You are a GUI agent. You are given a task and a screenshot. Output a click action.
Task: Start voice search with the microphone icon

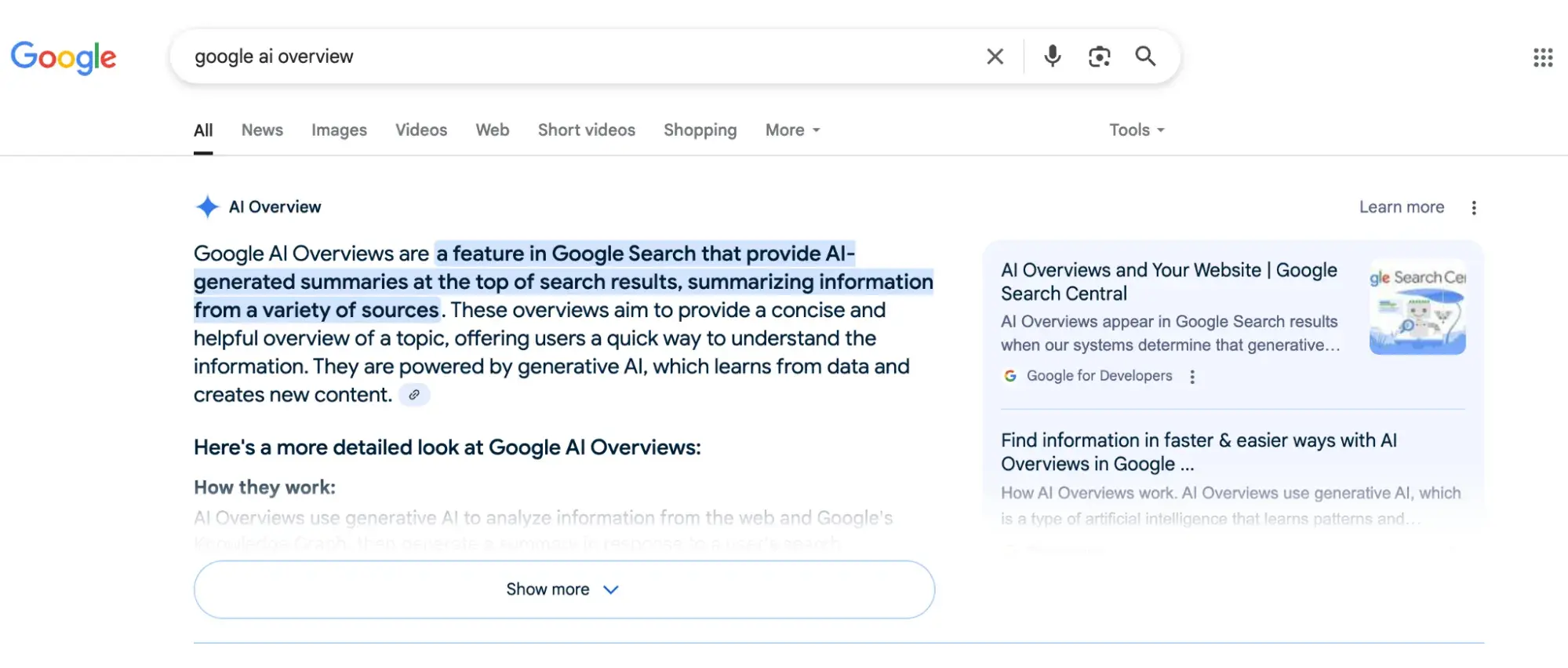click(x=1052, y=57)
